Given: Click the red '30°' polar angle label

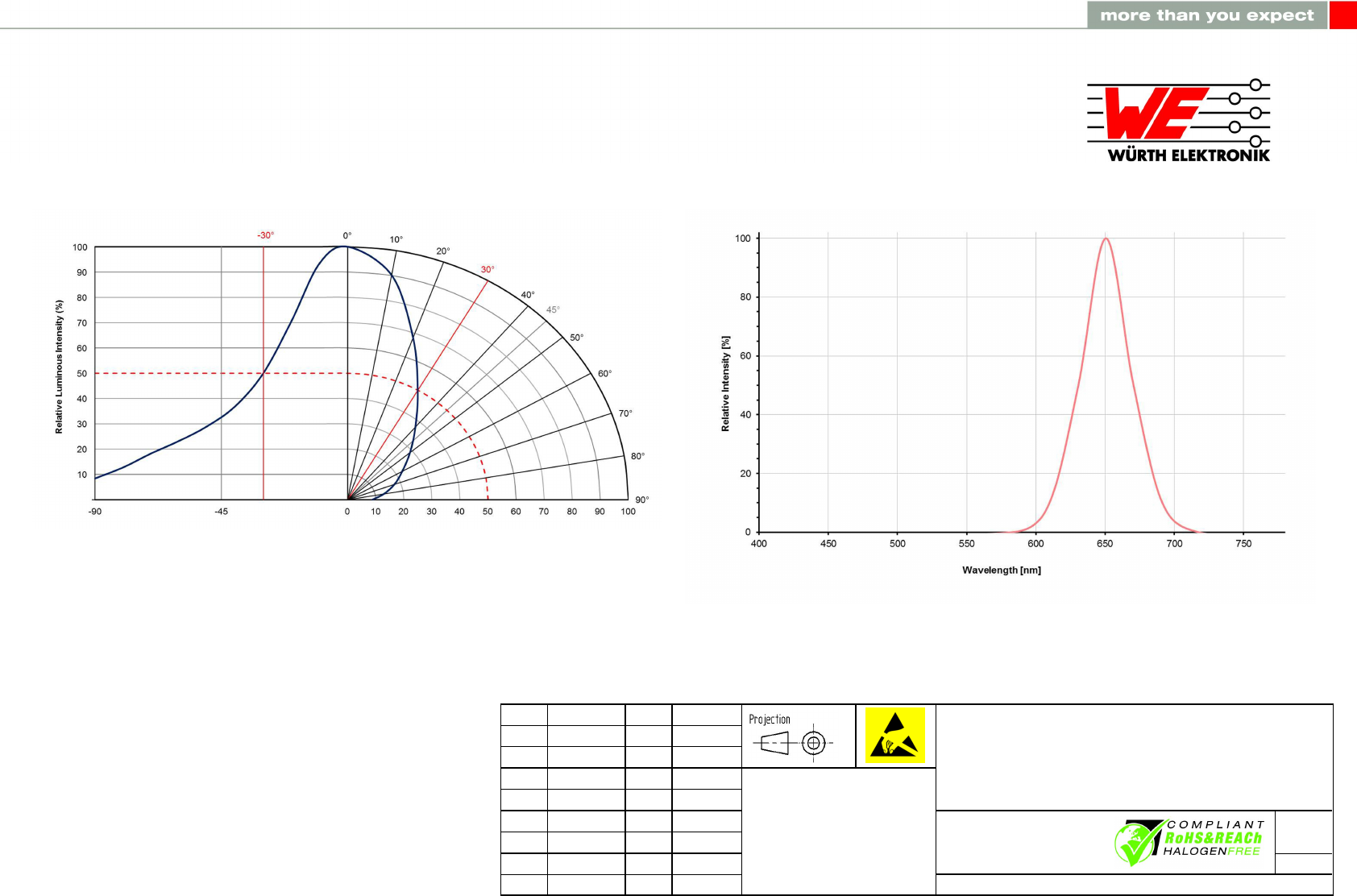Looking at the screenshot, I should coord(488,269).
